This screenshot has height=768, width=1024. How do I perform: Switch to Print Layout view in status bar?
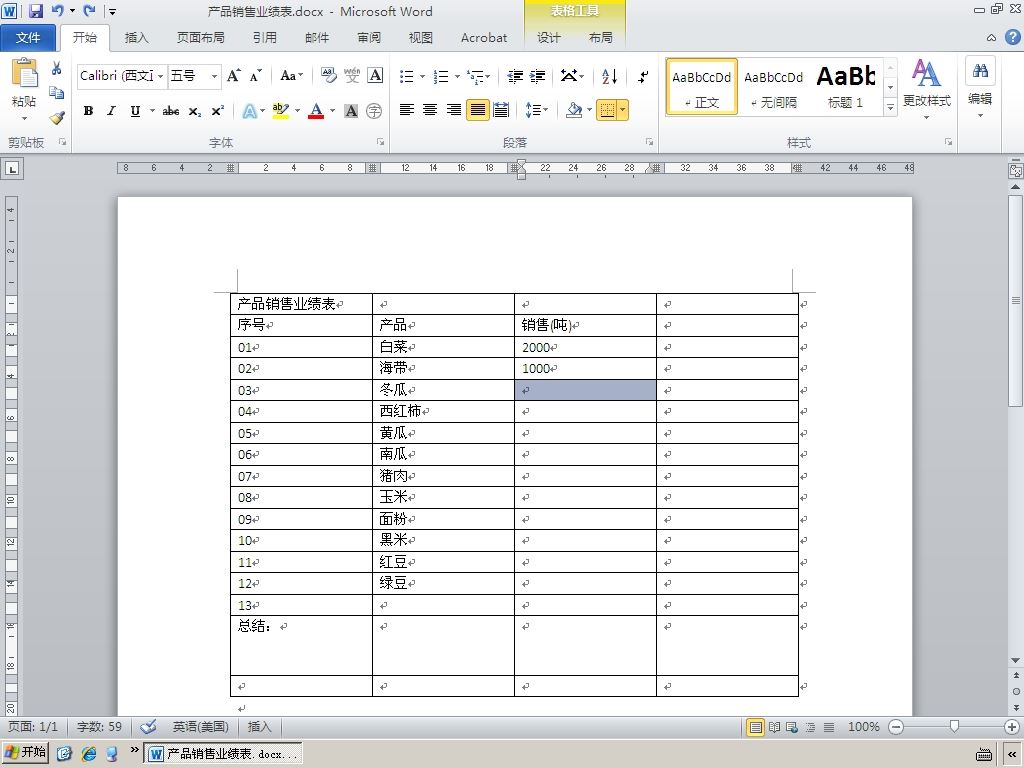click(x=756, y=727)
